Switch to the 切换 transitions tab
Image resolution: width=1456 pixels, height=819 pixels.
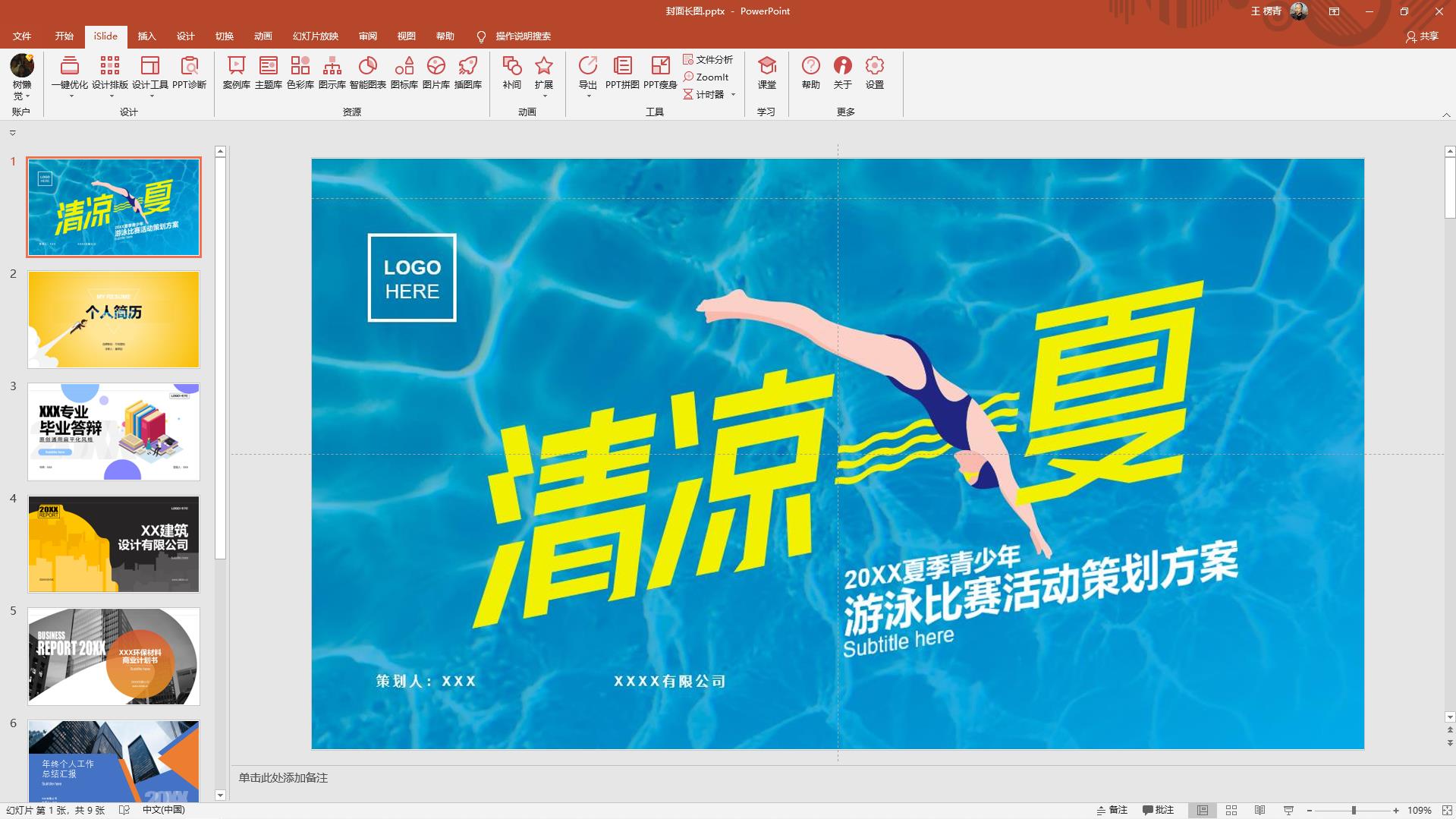pyautogui.click(x=224, y=36)
